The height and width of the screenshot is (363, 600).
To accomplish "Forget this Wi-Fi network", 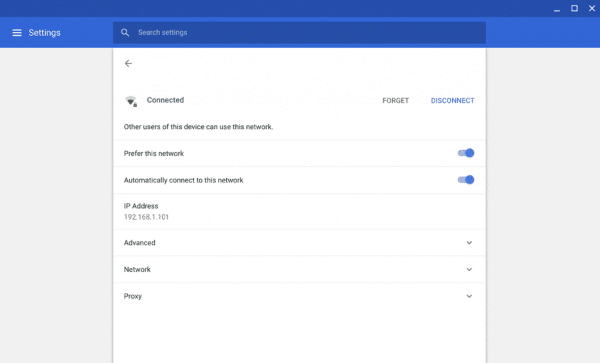I will coord(396,101).
